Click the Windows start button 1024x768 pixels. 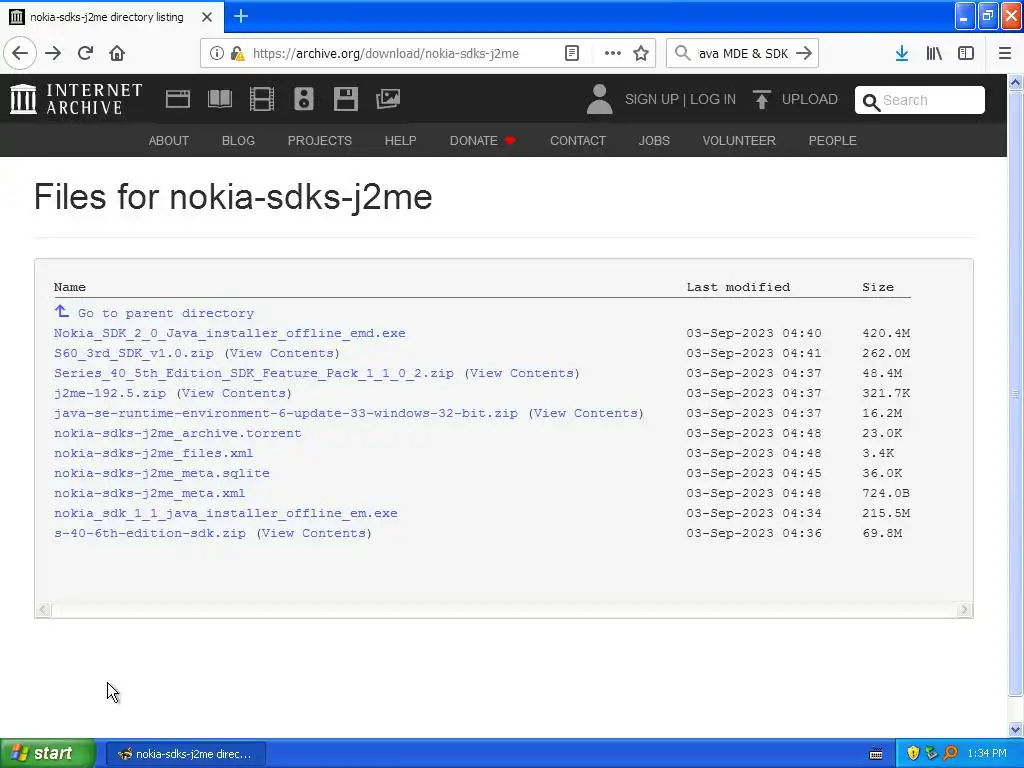[48, 754]
